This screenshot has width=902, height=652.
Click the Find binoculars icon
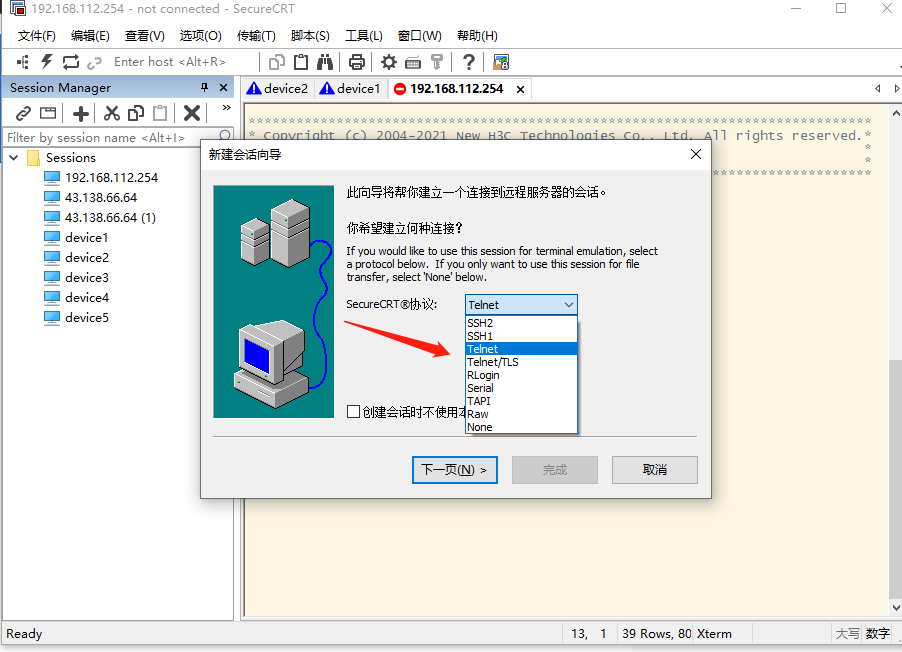pos(325,61)
